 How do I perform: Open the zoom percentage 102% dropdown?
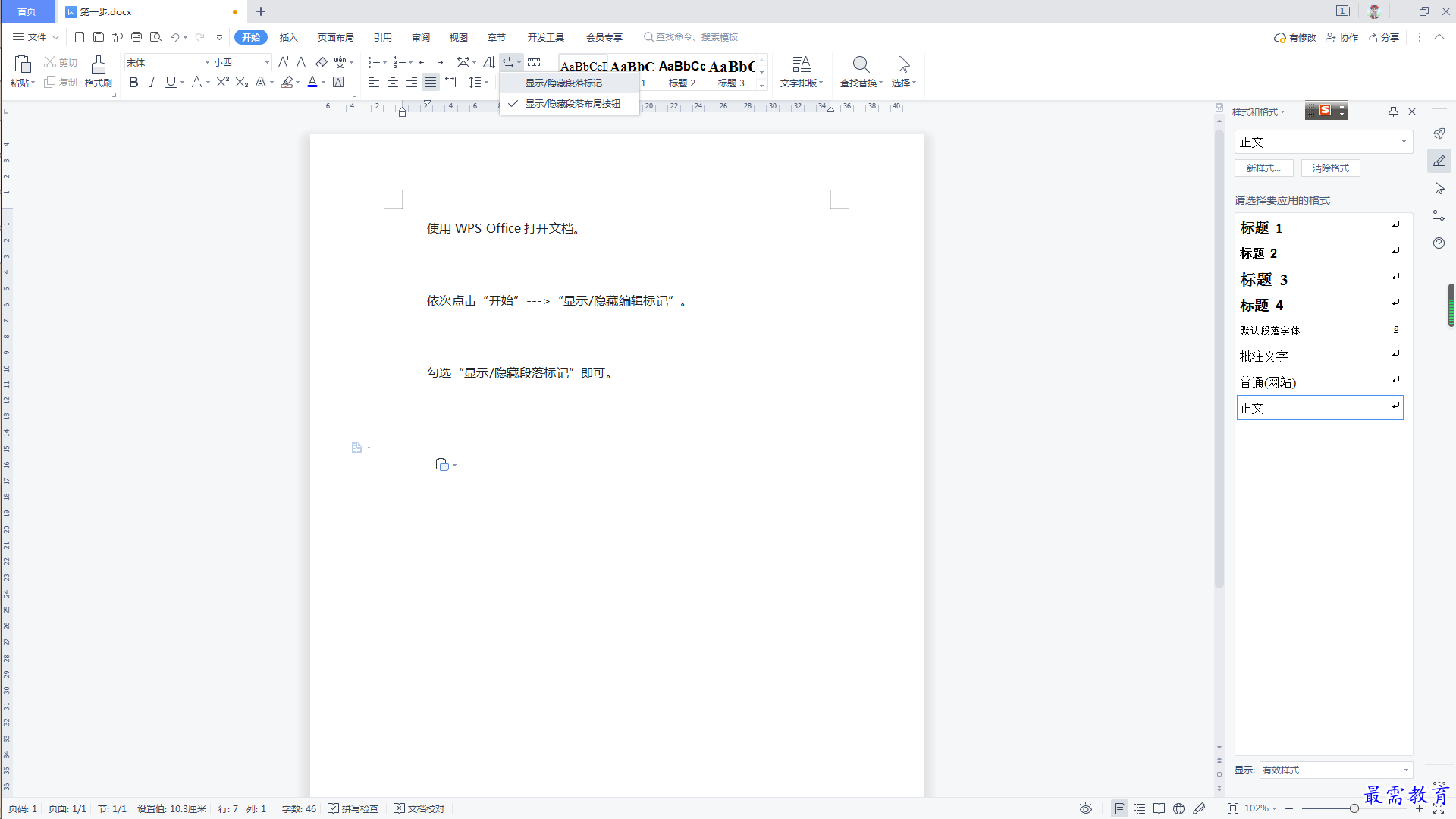[1260, 808]
